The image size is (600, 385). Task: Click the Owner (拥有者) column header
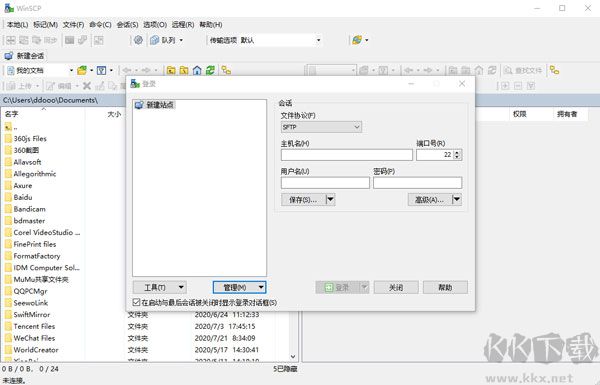(570, 114)
